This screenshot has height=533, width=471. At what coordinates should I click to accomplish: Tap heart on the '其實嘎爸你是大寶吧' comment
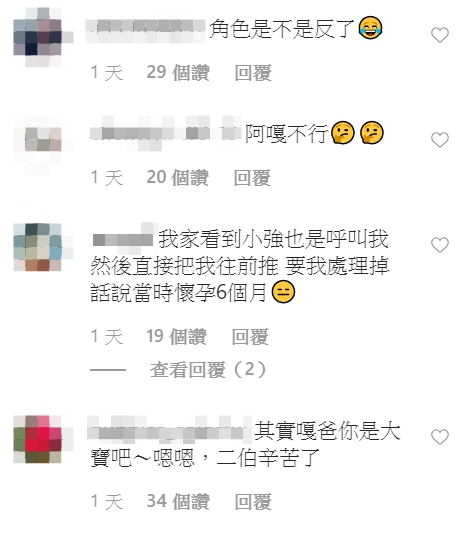[440, 437]
